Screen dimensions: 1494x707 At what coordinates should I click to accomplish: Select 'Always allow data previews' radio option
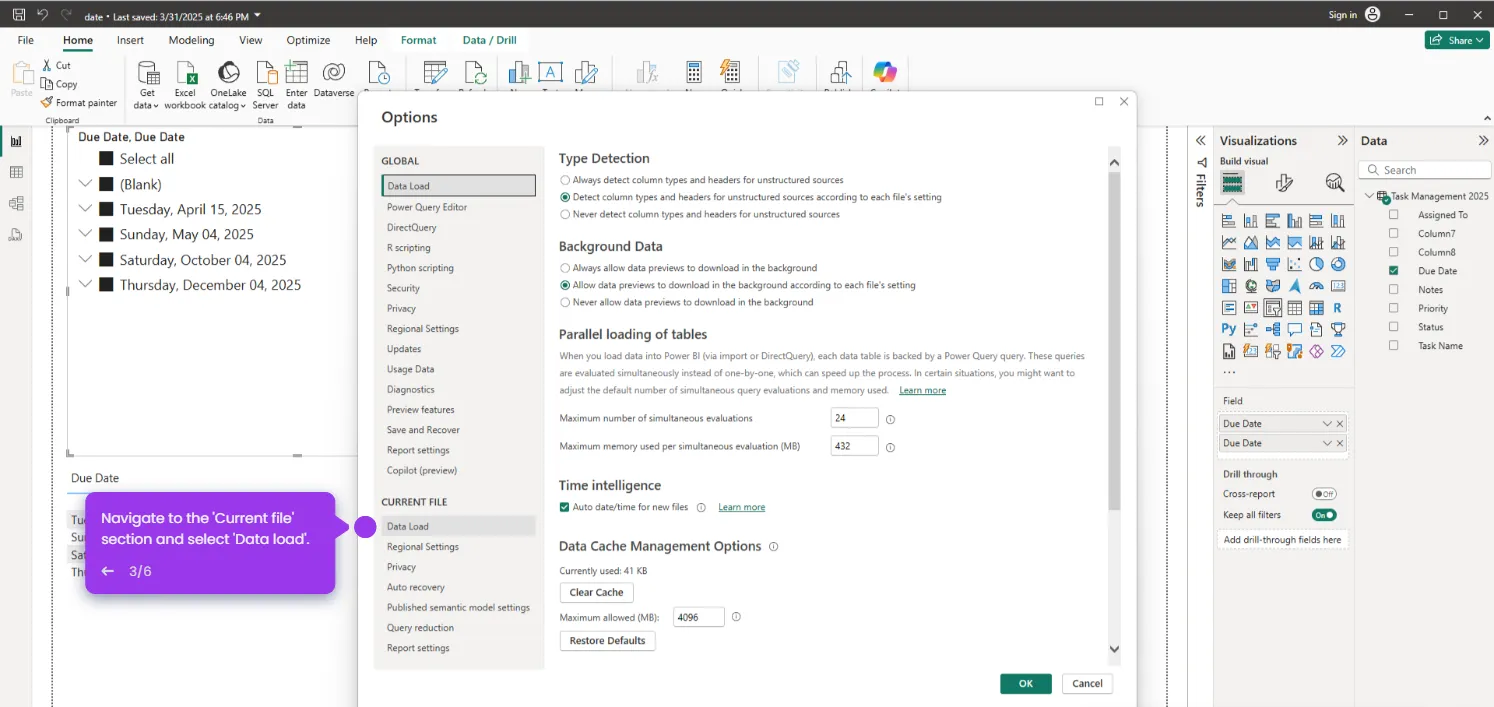pos(565,268)
